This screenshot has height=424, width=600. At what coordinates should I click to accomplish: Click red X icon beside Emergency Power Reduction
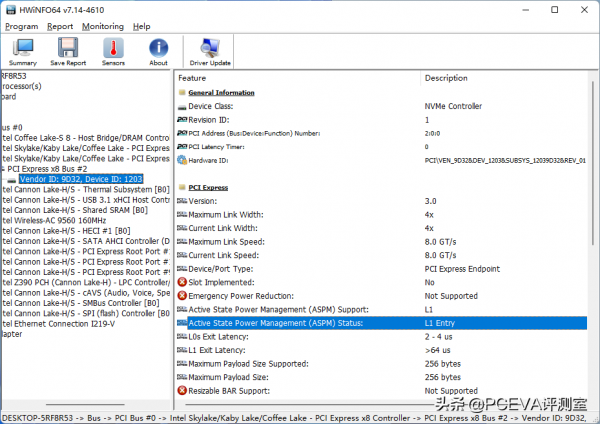(x=182, y=296)
